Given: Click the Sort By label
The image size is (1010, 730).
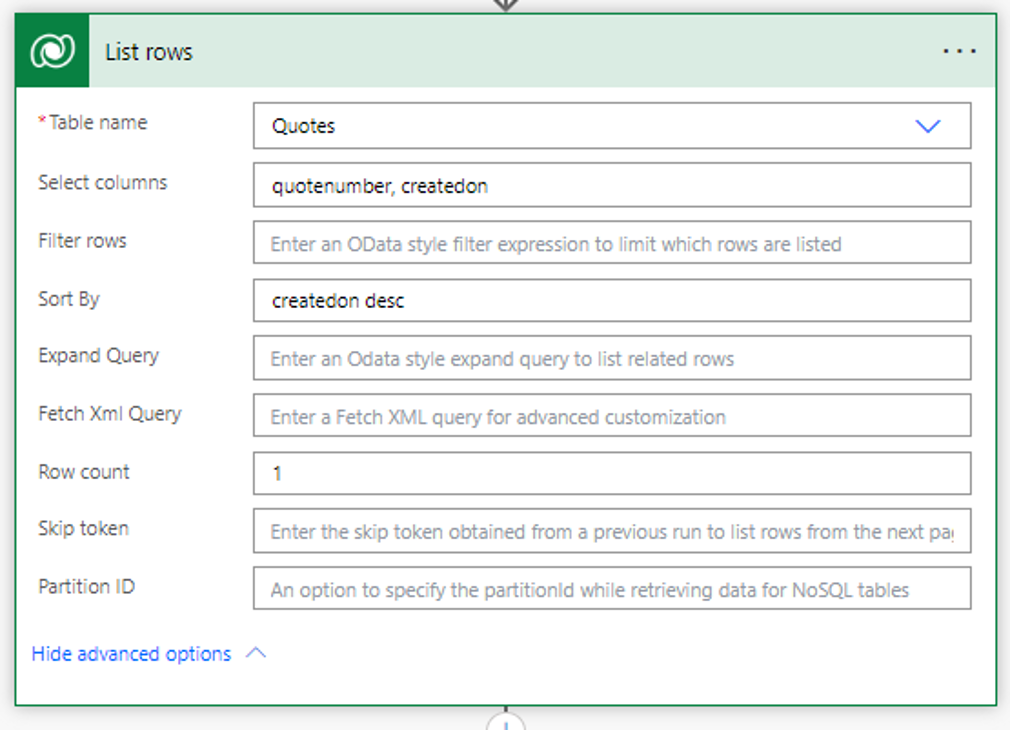Looking at the screenshot, I should 69,299.
